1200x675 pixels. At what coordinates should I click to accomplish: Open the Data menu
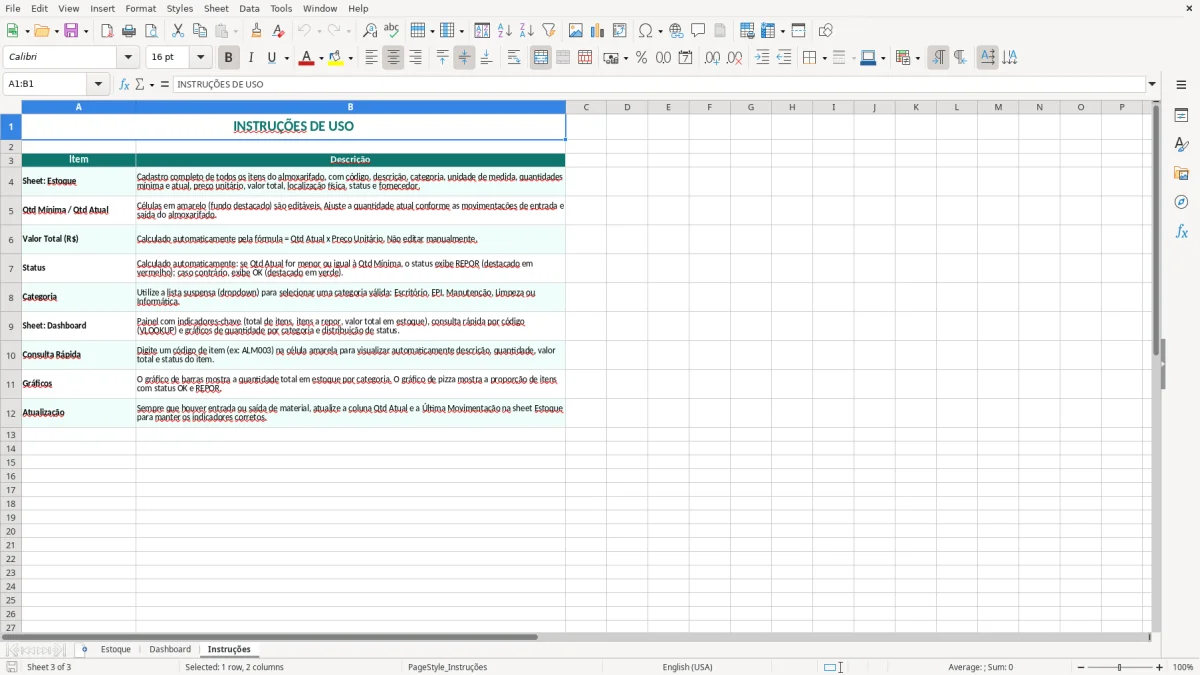[249, 8]
